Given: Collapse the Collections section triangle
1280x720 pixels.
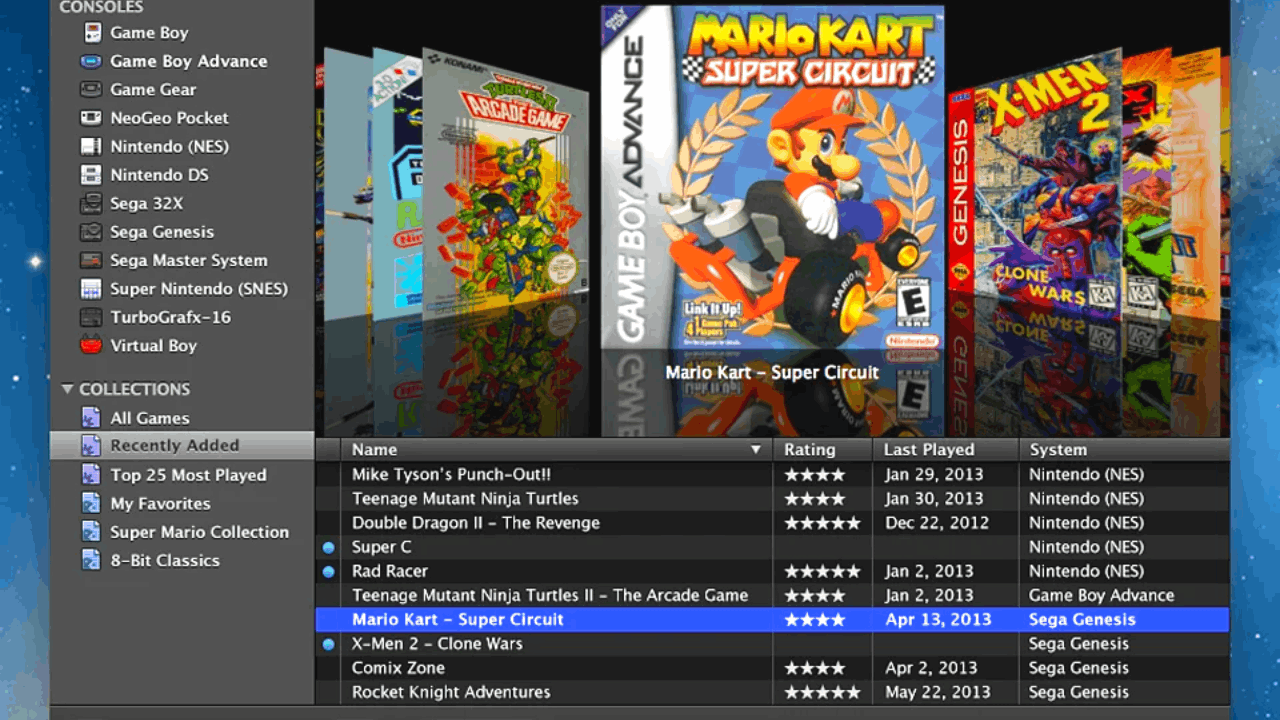Looking at the screenshot, I should coord(67,389).
